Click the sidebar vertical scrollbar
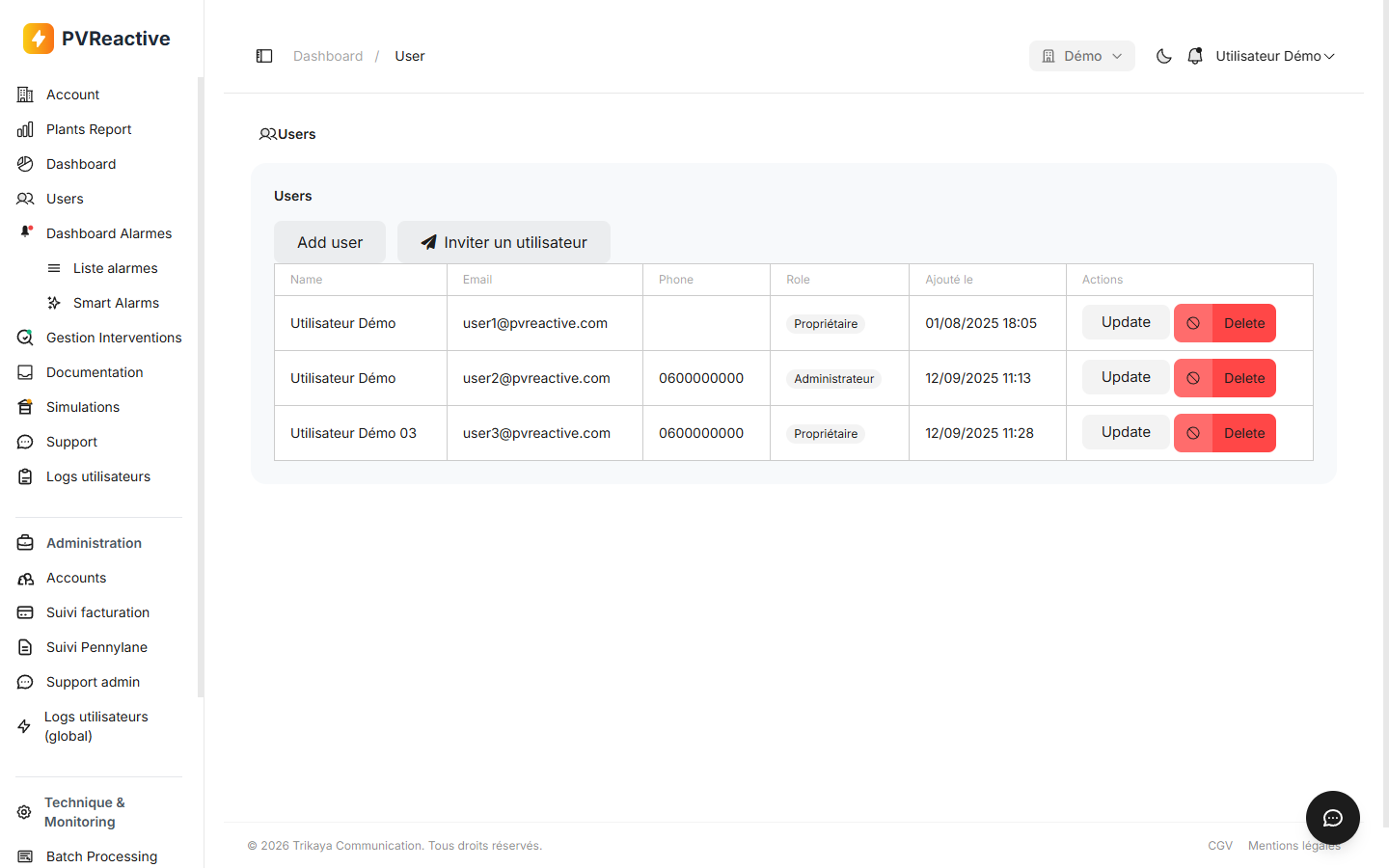 tap(201, 386)
